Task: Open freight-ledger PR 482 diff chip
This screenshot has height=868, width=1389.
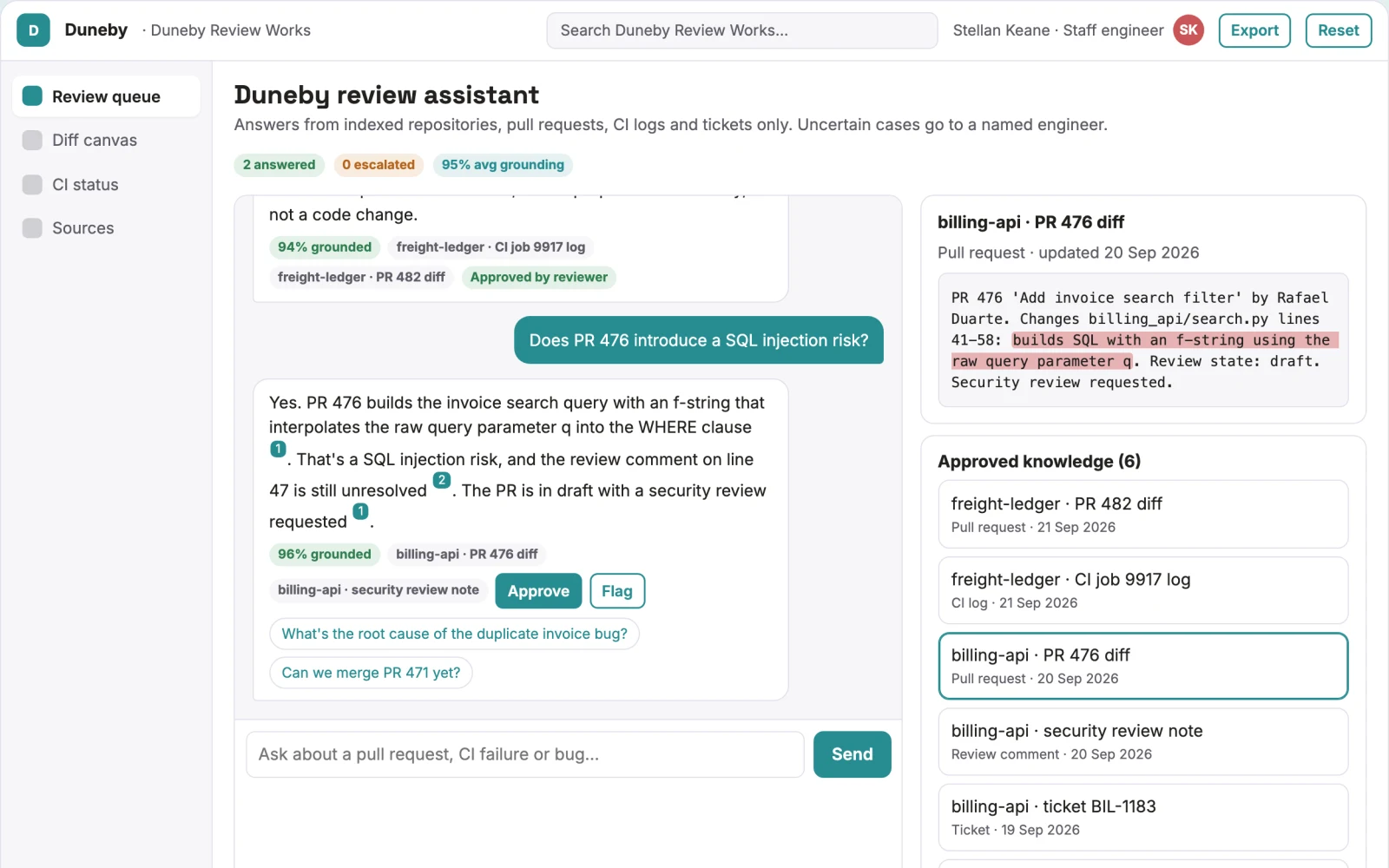Action: point(361,277)
